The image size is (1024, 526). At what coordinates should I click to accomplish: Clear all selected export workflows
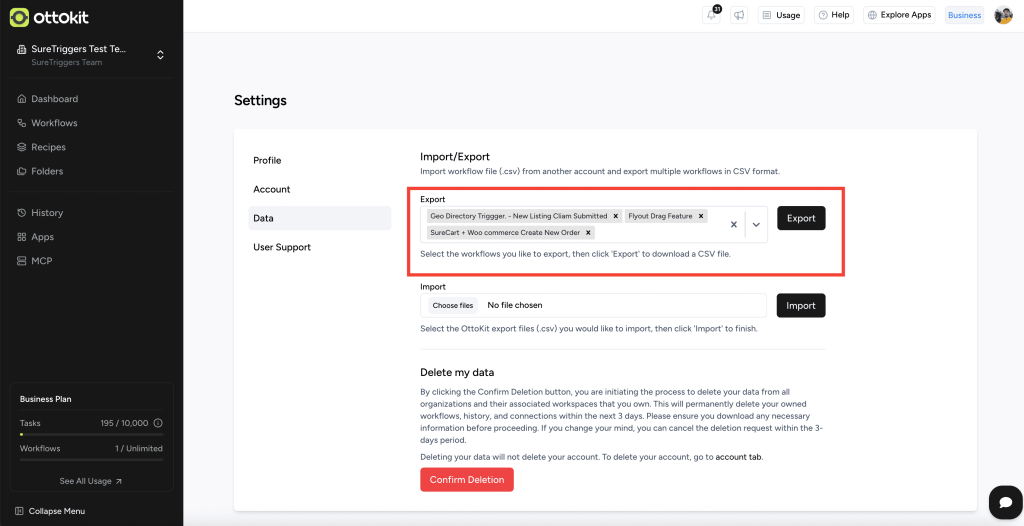point(733,225)
